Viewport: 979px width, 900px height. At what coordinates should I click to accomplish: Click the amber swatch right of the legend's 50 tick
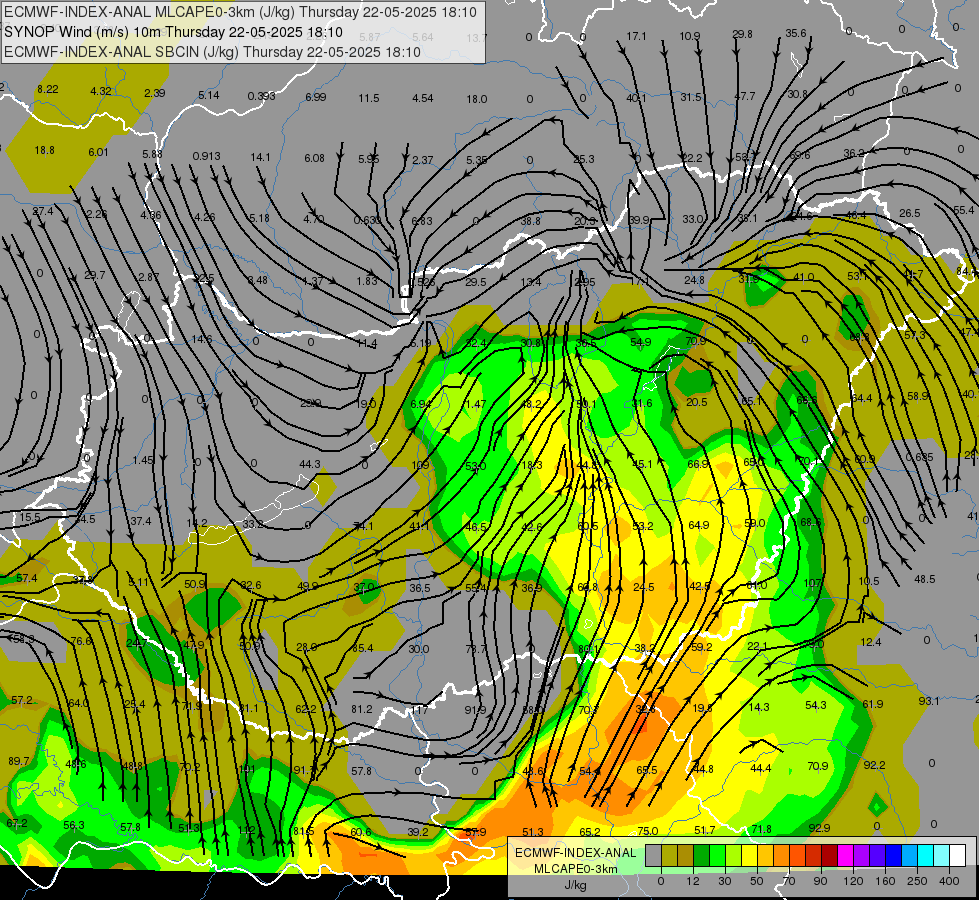coord(766,855)
